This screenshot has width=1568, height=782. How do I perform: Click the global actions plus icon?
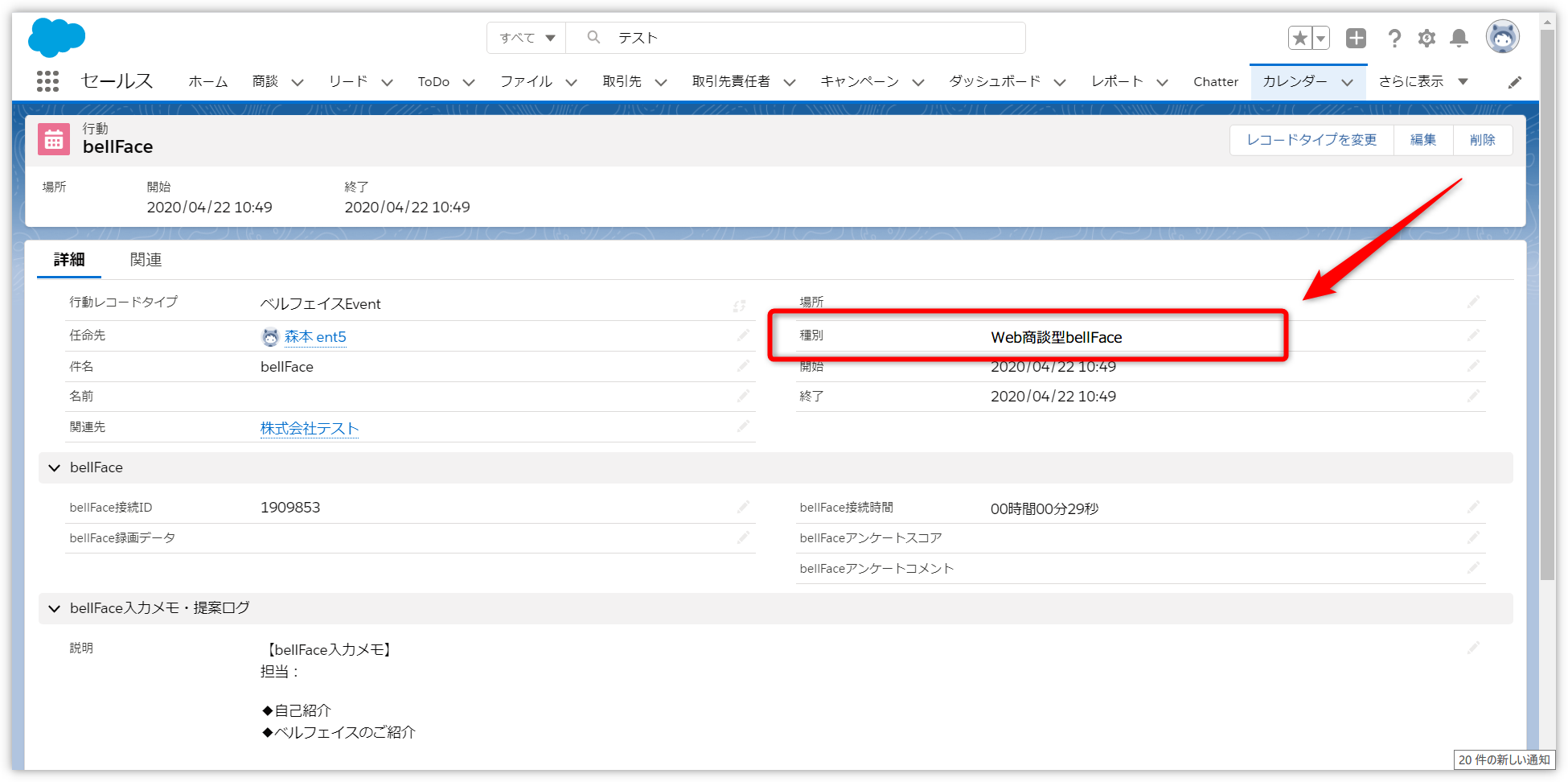(1356, 38)
